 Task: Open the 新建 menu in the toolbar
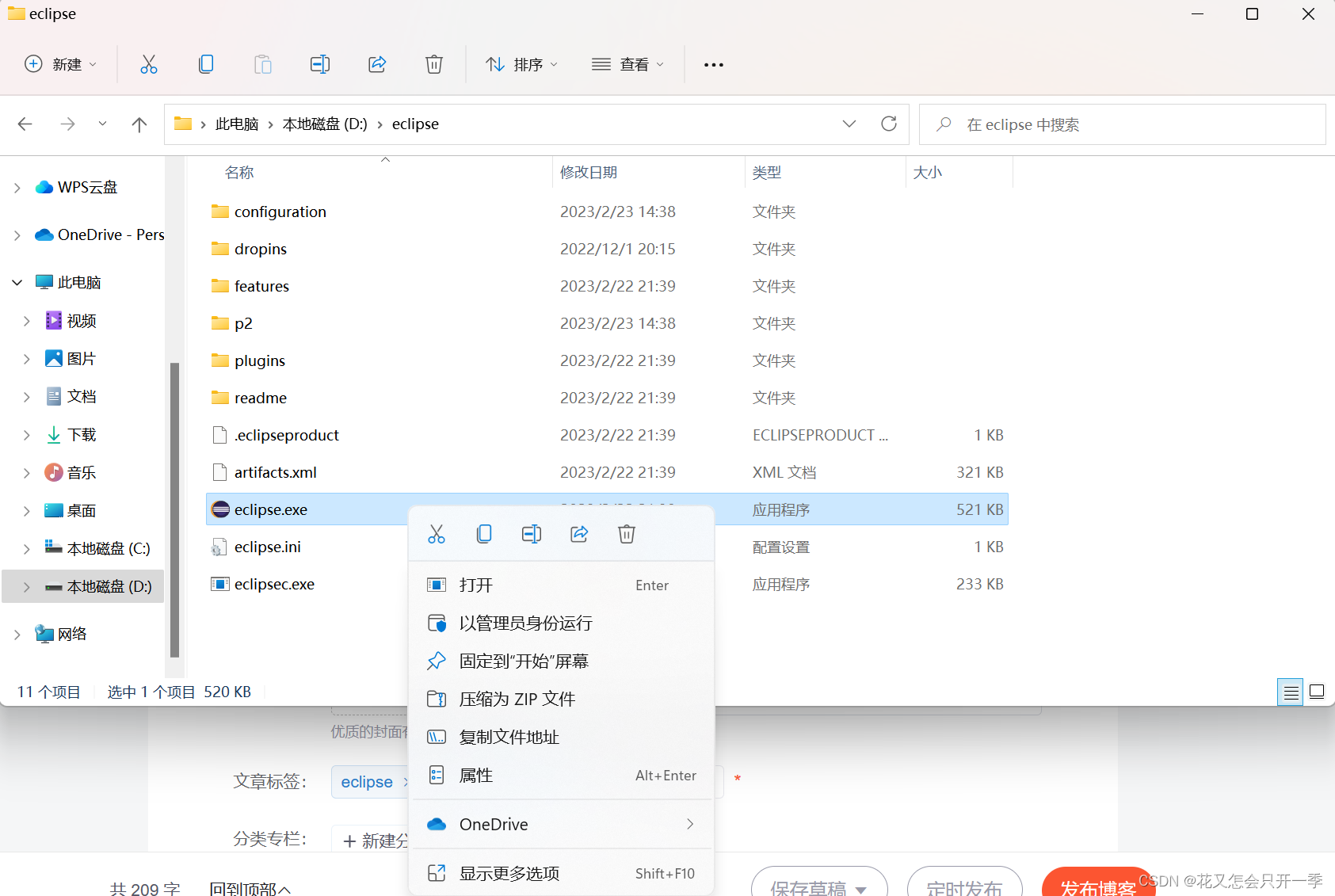[x=59, y=64]
